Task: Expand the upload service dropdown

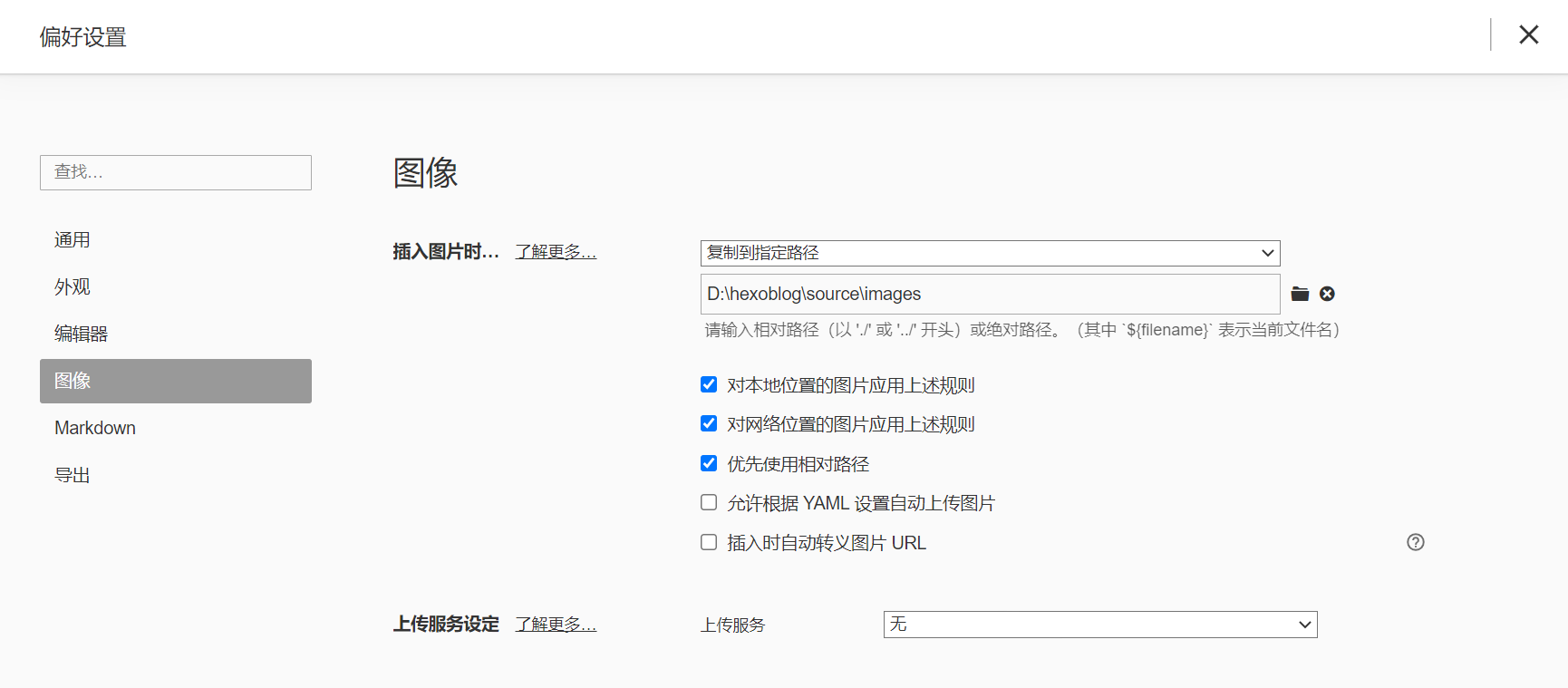Action: (1099, 625)
